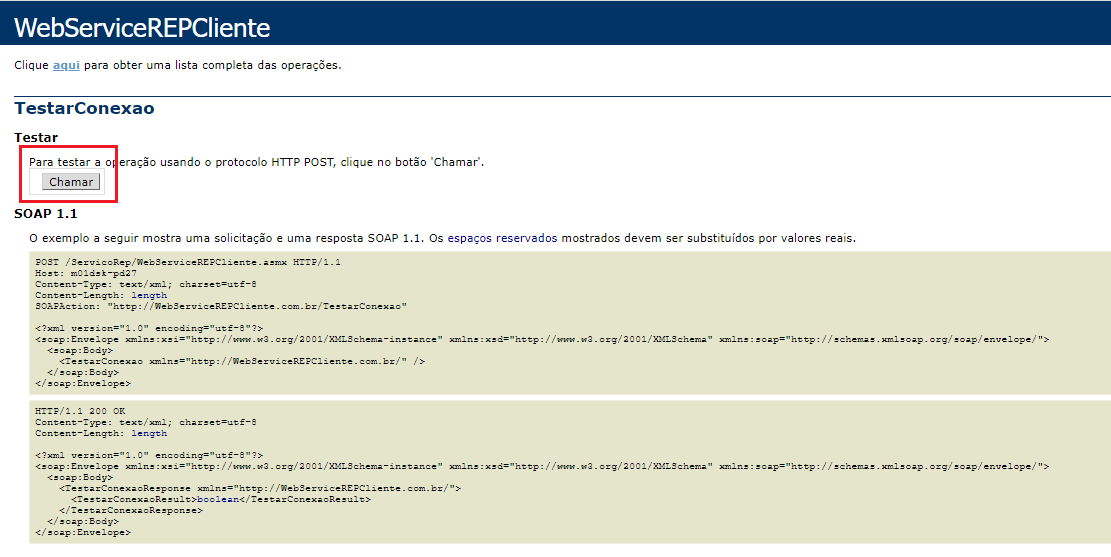Screen dimensions: 1111x557
Task: Click the 'length' placeholder in the request block
Action: coord(149,295)
